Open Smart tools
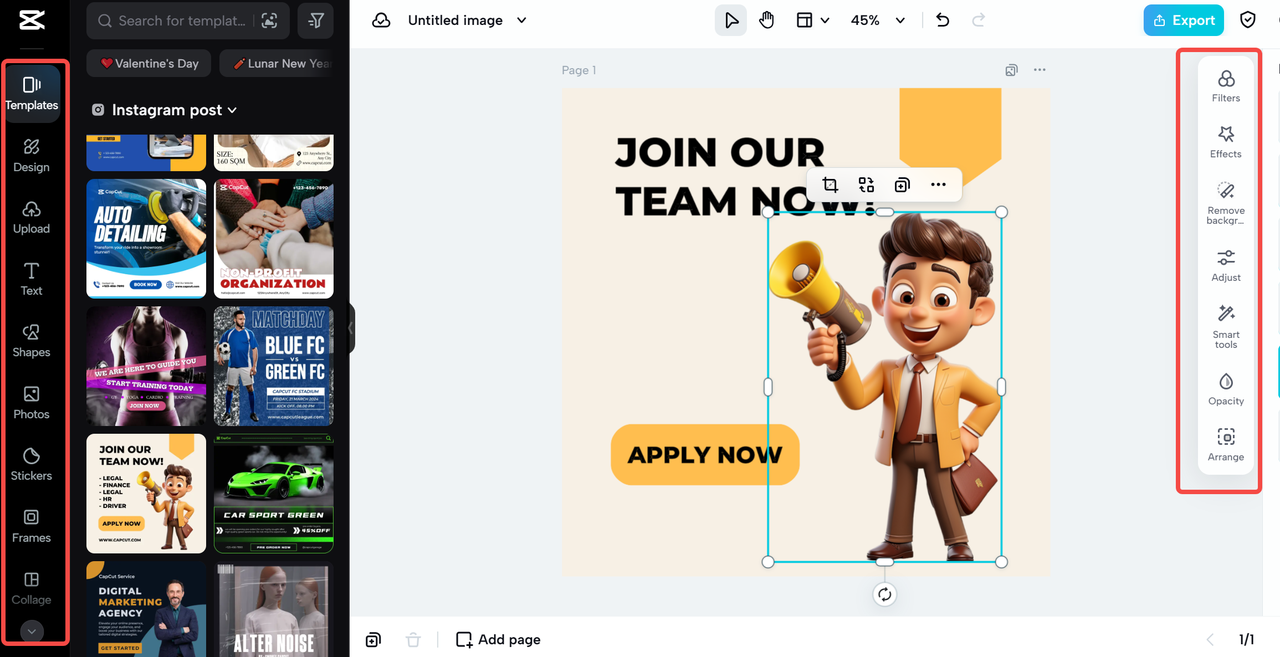This screenshot has width=1280, height=657. click(x=1226, y=327)
